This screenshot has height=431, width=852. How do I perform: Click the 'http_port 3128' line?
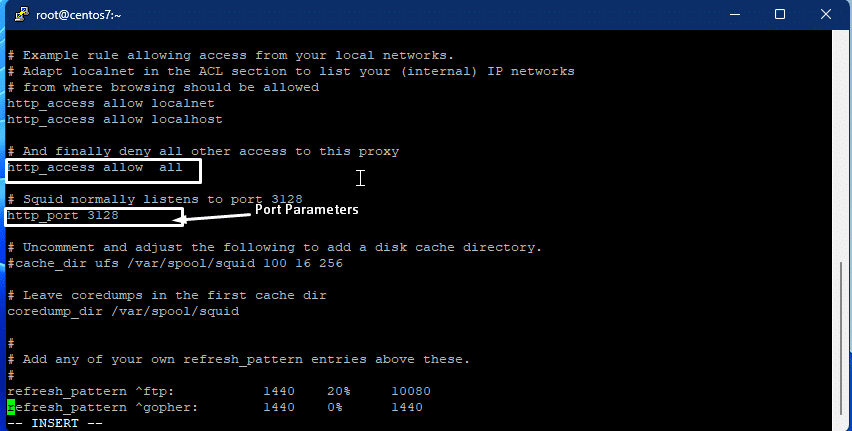pos(63,216)
